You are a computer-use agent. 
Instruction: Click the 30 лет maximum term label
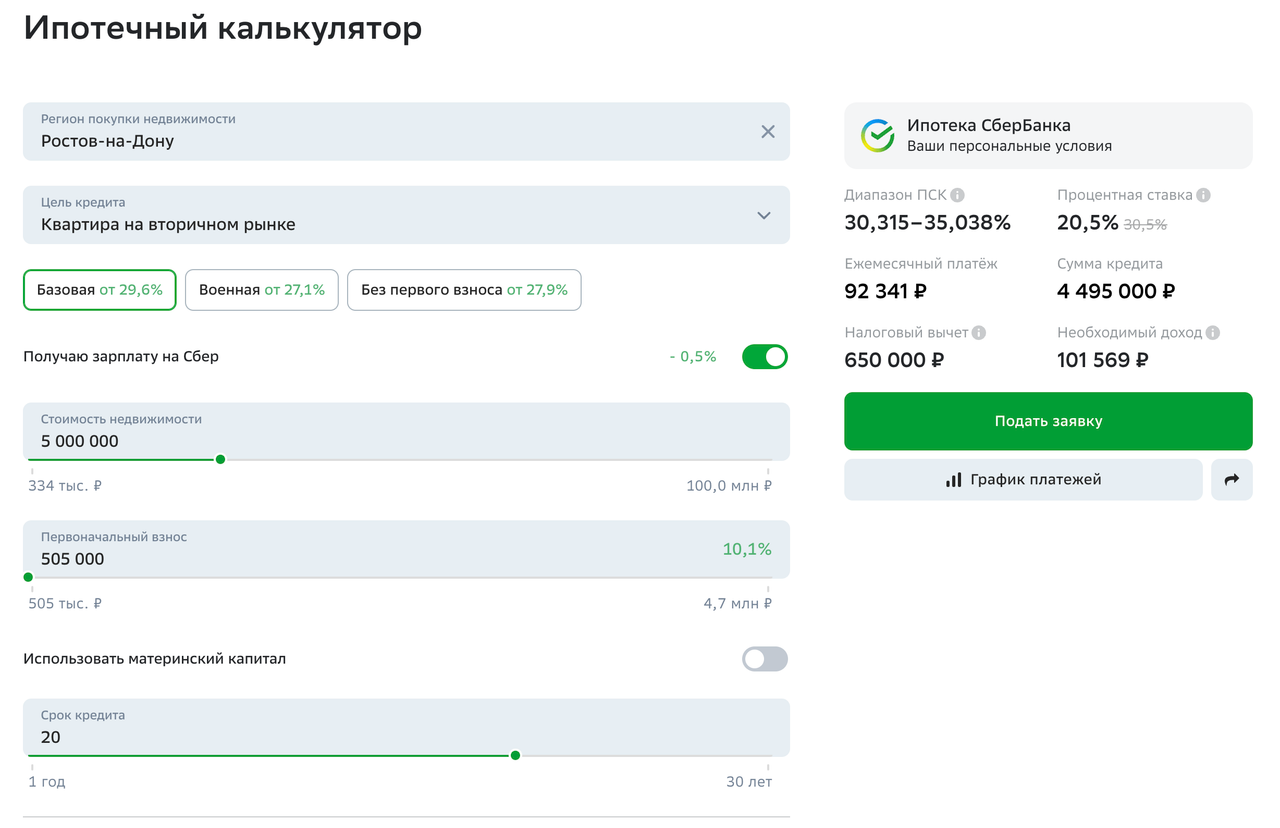tap(749, 782)
